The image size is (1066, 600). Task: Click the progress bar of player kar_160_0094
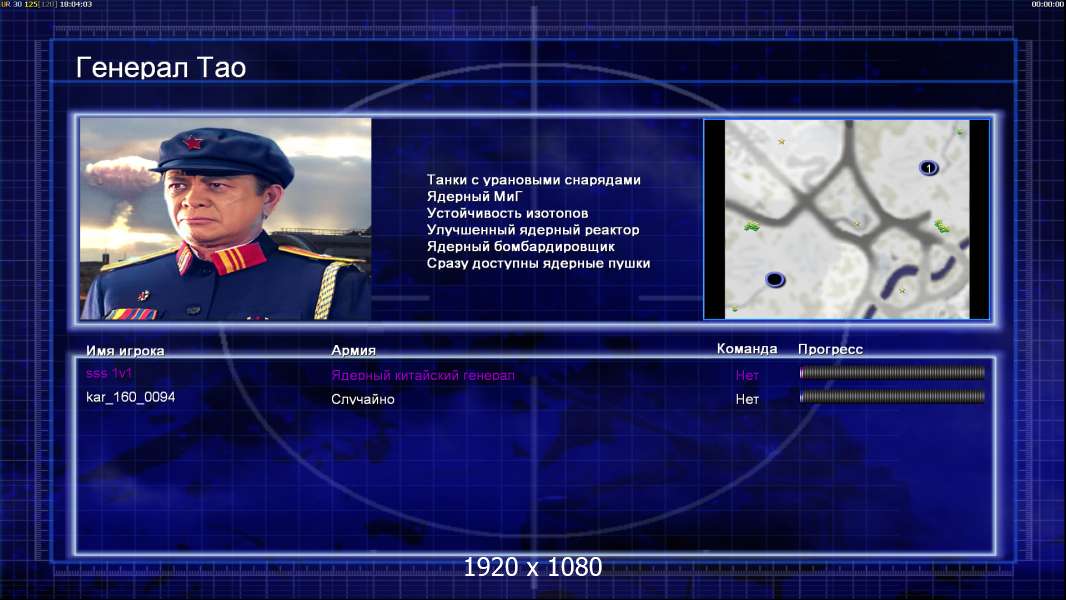click(892, 397)
